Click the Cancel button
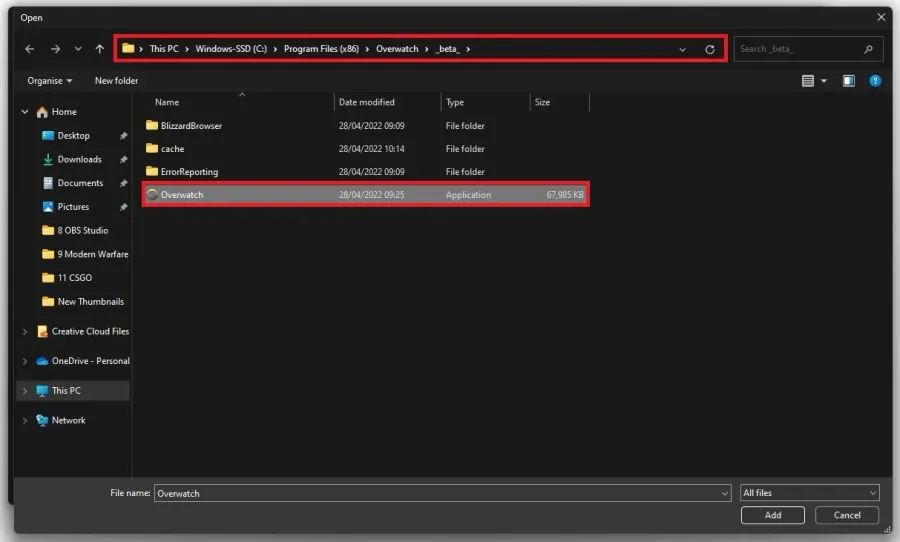The width and height of the screenshot is (900, 542). click(847, 515)
